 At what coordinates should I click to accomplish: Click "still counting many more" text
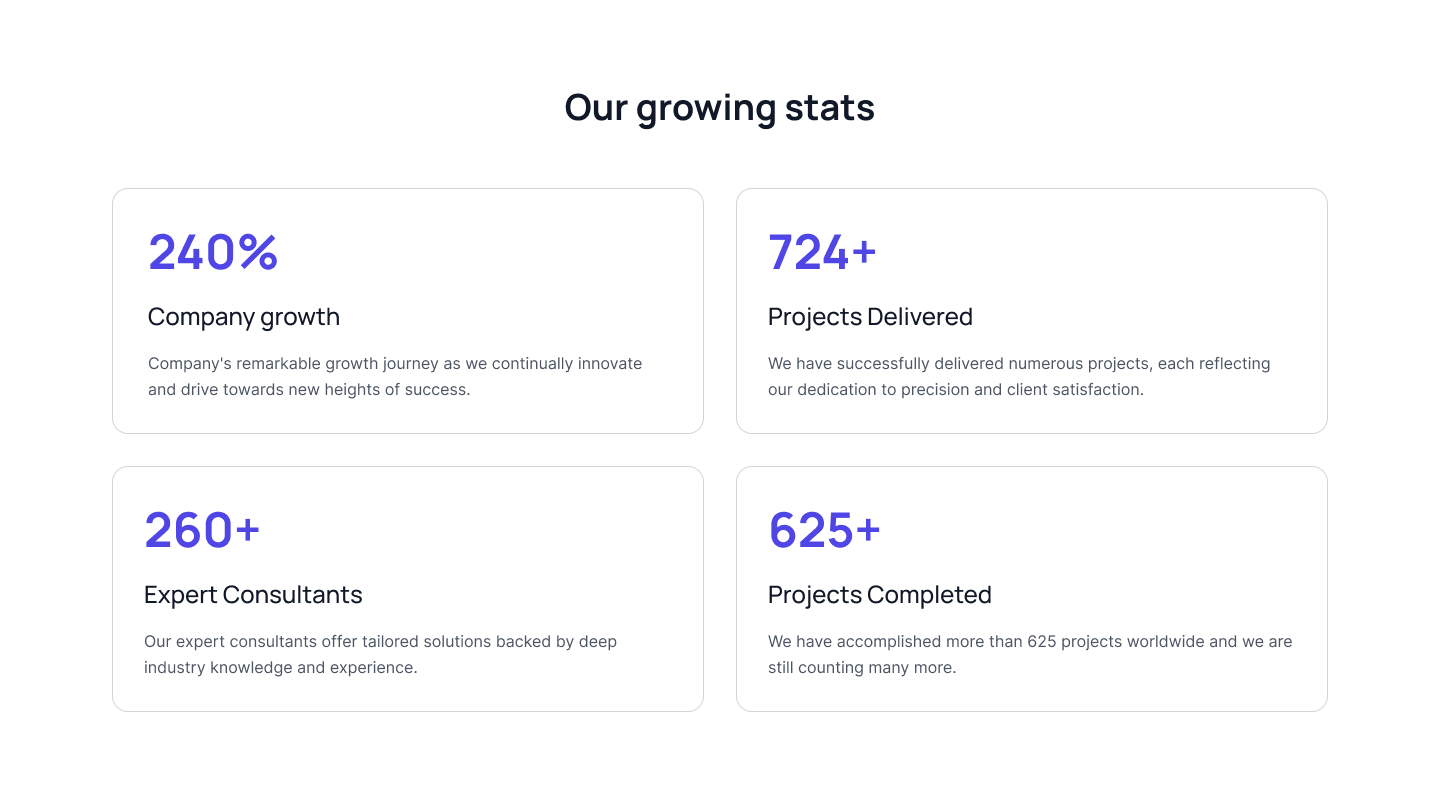(860, 668)
